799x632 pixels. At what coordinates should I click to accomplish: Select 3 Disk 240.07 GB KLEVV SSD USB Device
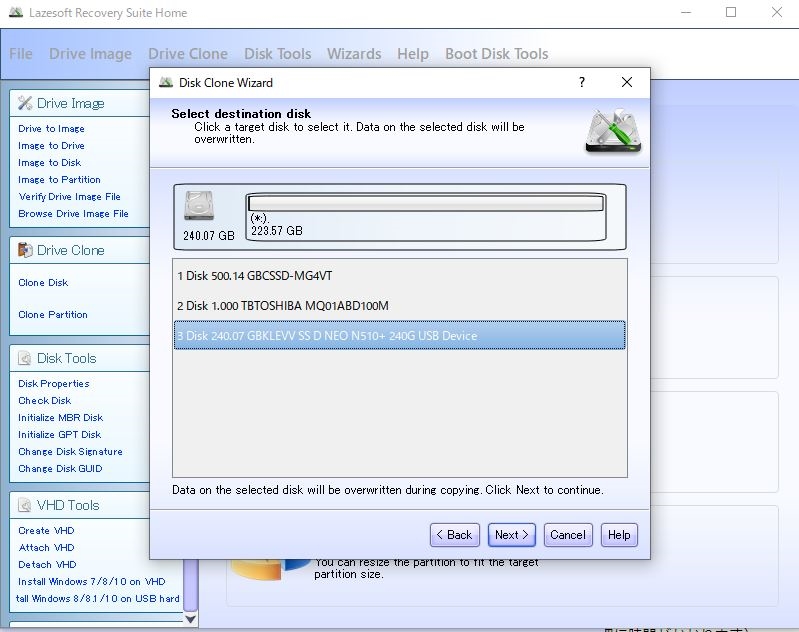pos(400,335)
